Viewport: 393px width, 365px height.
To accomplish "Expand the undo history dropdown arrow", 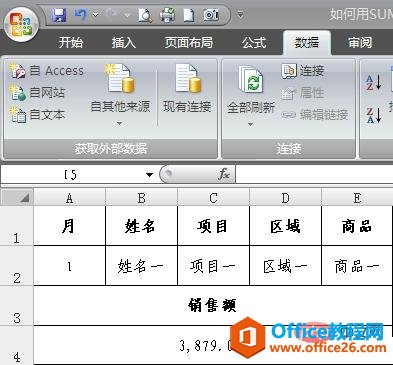I will [x=96, y=15].
